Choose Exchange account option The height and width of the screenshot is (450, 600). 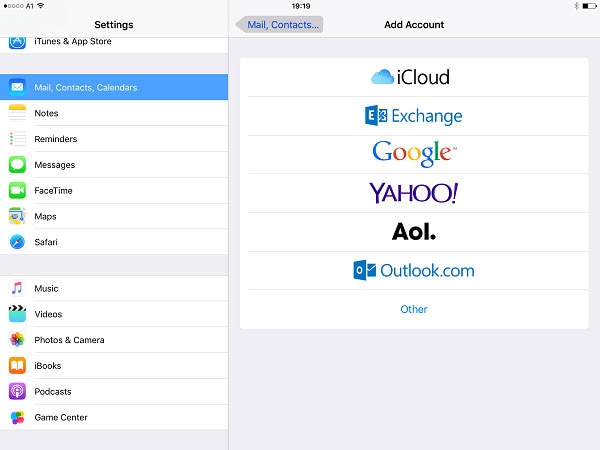414,116
